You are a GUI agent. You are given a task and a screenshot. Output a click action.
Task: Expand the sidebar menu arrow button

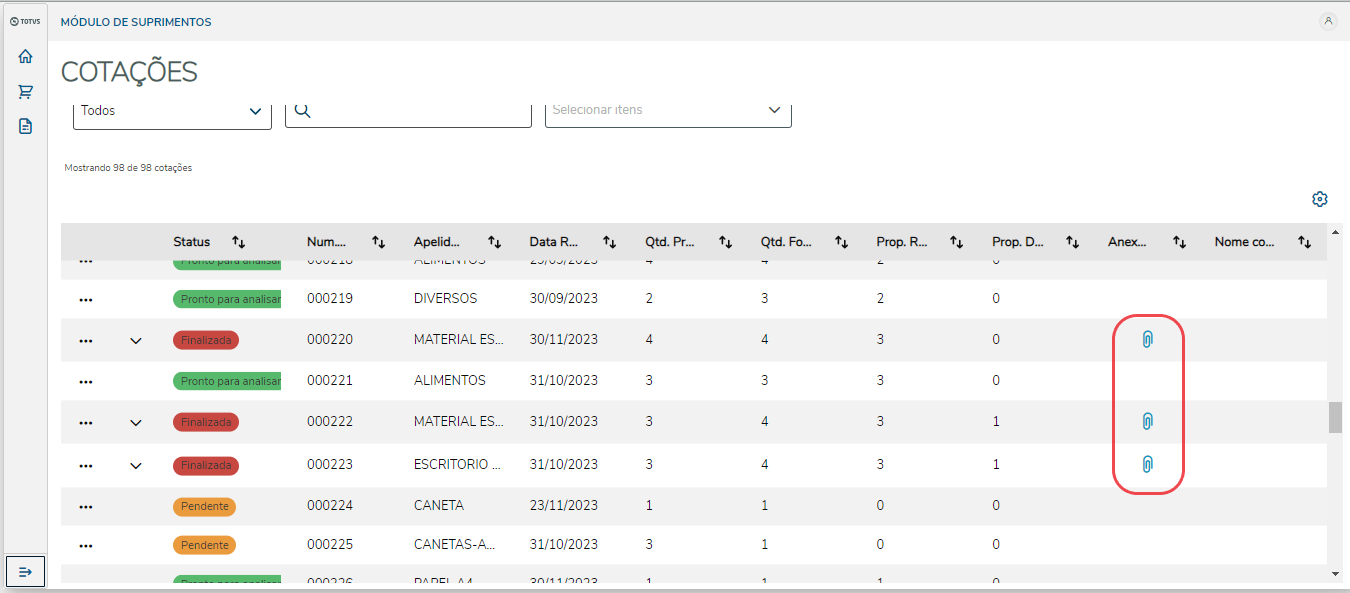click(26, 571)
